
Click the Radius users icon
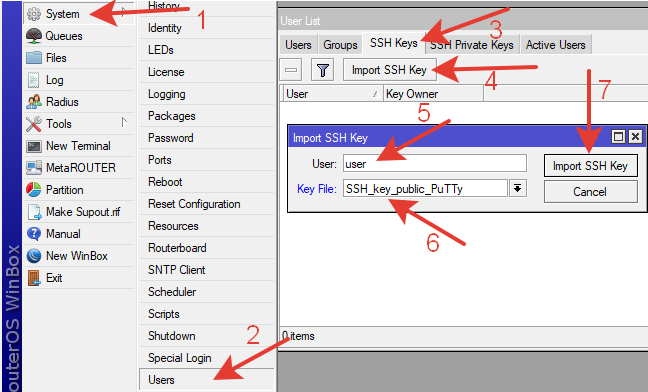34,102
